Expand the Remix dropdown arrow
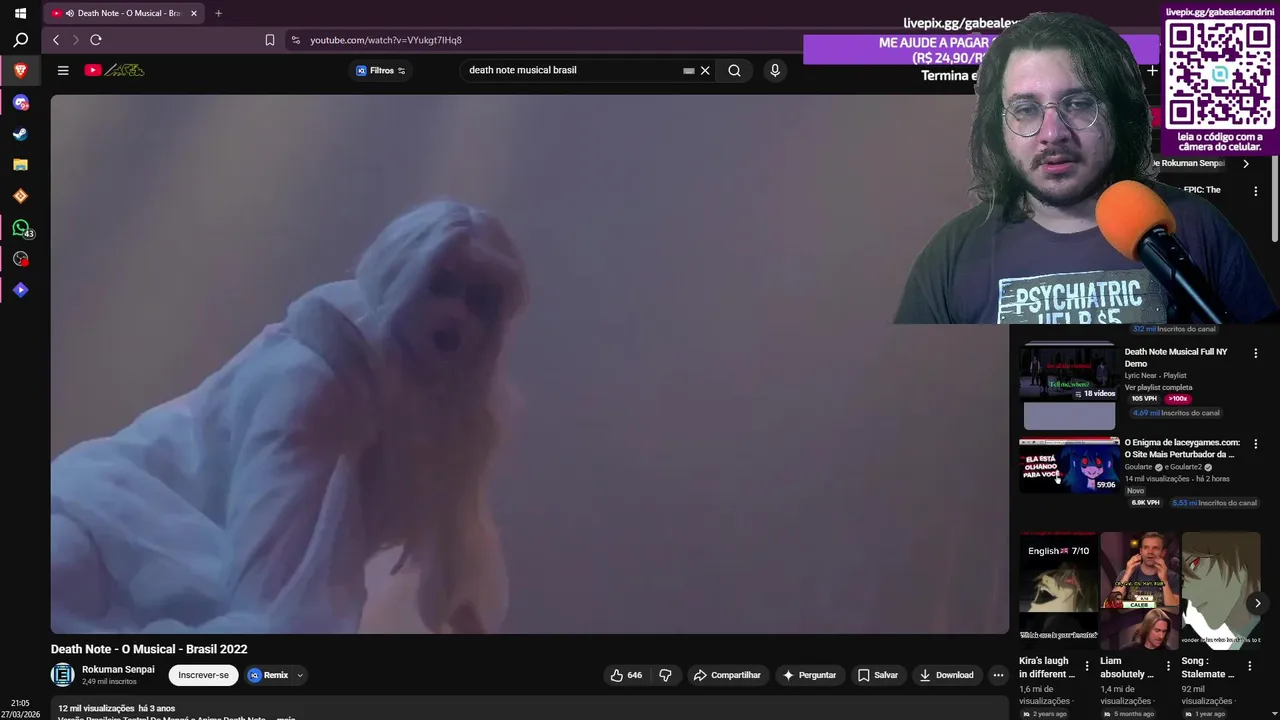The width and height of the screenshot is (1280, 720). tap(299, 675)
